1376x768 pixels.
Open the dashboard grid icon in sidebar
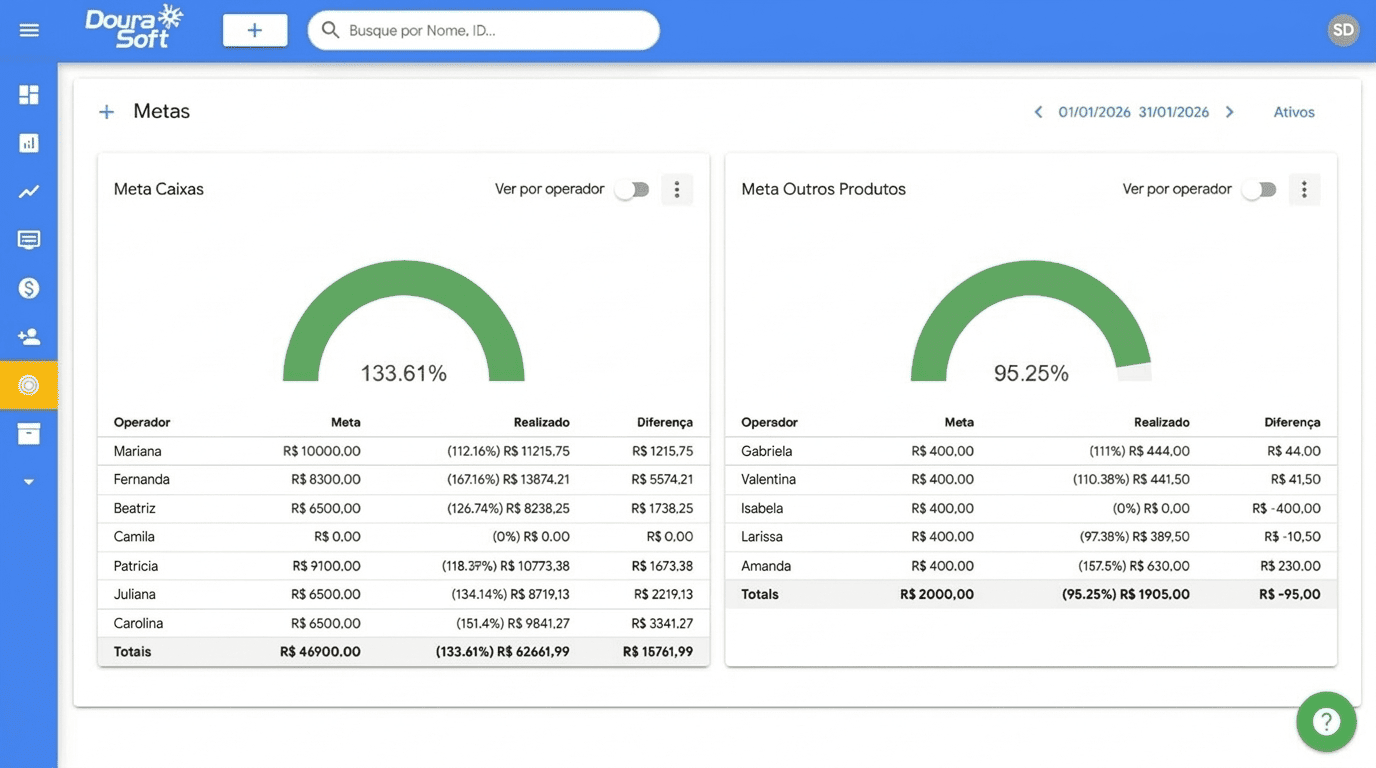[x=29, y=95]
